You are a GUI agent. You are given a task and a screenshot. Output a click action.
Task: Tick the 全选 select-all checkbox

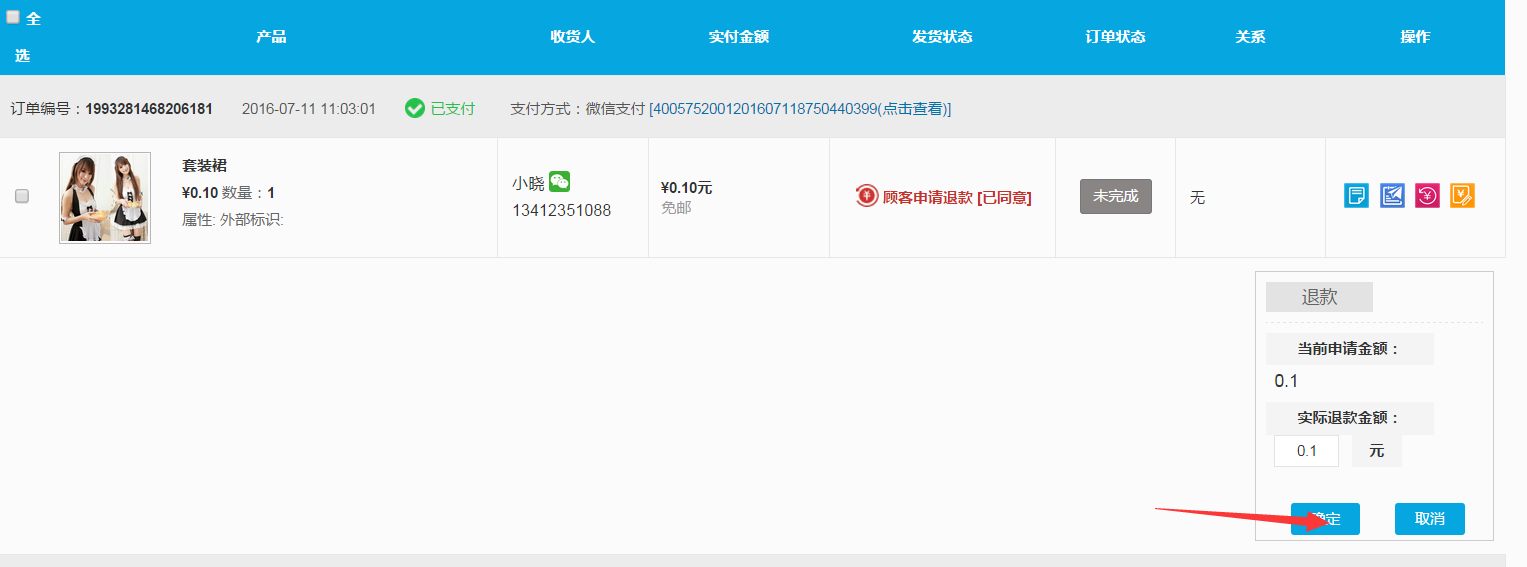coord(13,18)
